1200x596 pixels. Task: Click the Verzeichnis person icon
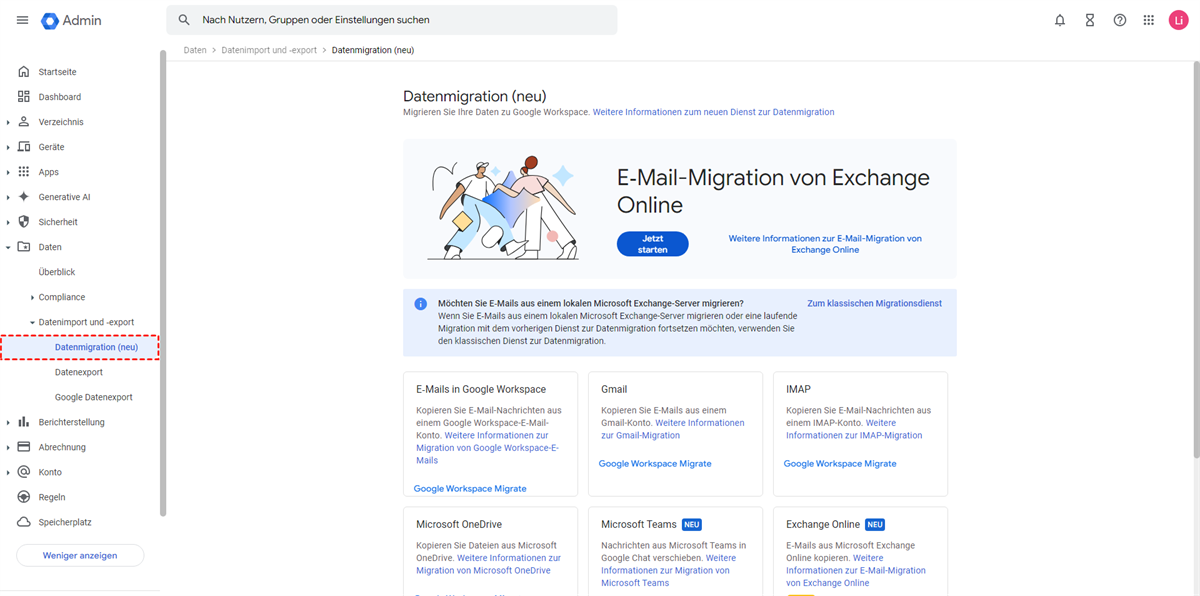[24, 122]
